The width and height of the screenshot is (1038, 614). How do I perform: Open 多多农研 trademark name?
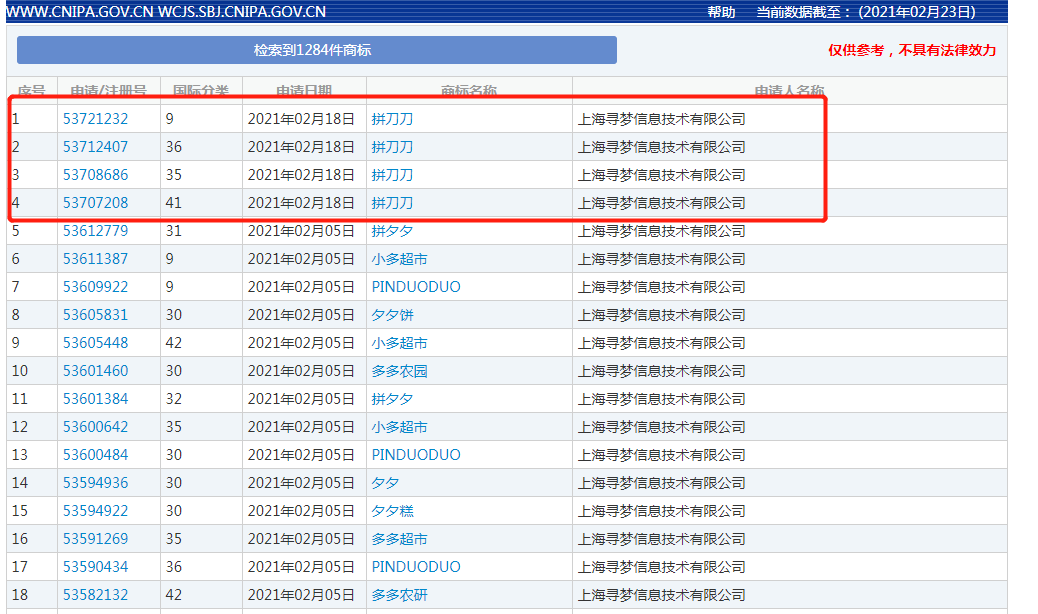(399, 595)
